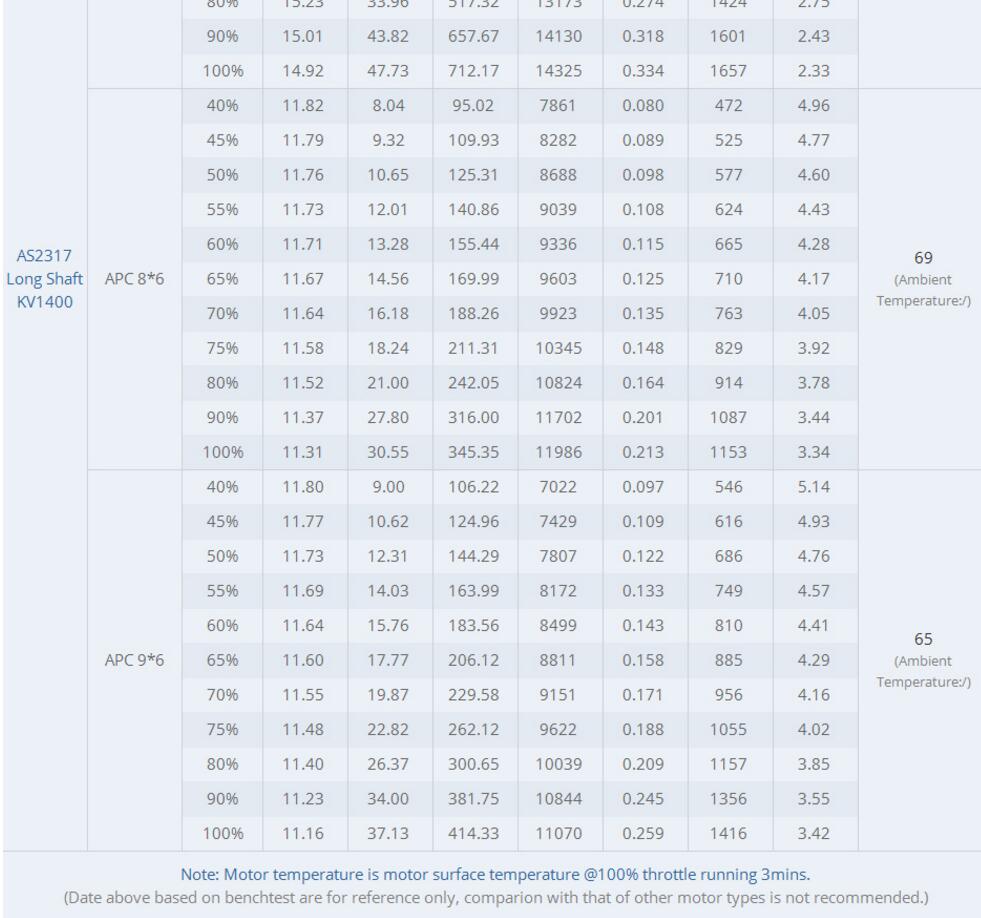The height and width of the screenshot is (918, 981).
Task: Select the 345.35 power cell
Action: click(474, 450)
